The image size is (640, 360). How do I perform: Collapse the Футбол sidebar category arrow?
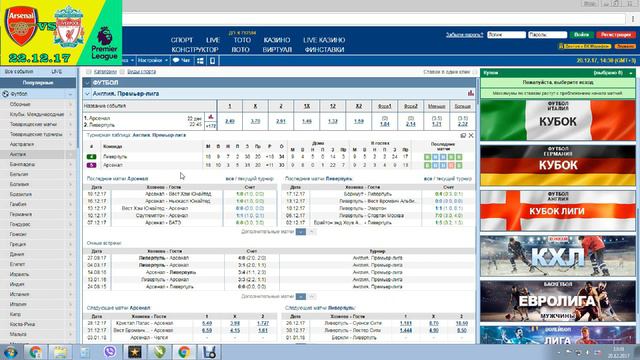[x=70, y=94]
